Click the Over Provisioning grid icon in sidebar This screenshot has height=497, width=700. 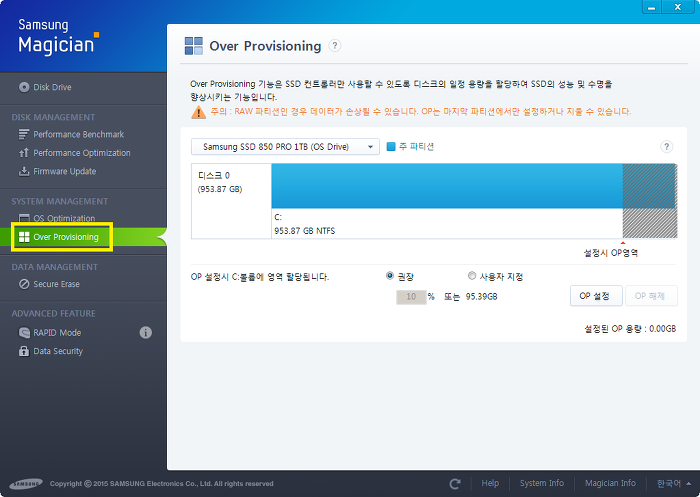(x=24, y=237)
